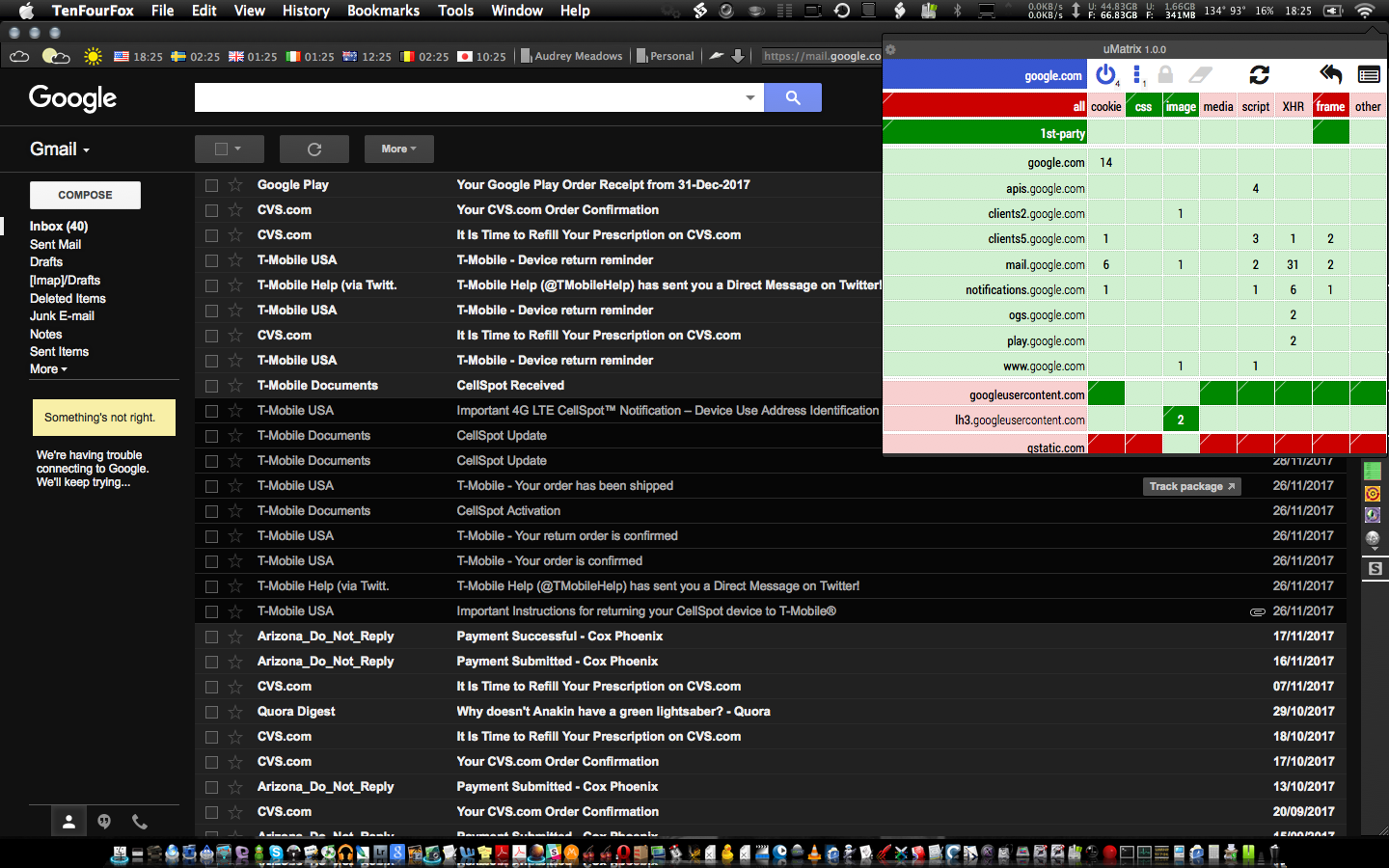Viewport: 1389px width, 868px height.
Task: Click the S icon in right sidebar
Action: 1375,569
